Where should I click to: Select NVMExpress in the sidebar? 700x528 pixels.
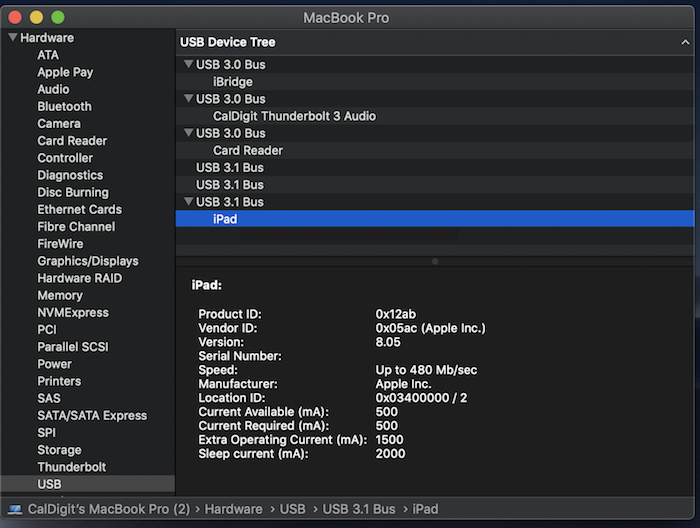coord(73,312)
